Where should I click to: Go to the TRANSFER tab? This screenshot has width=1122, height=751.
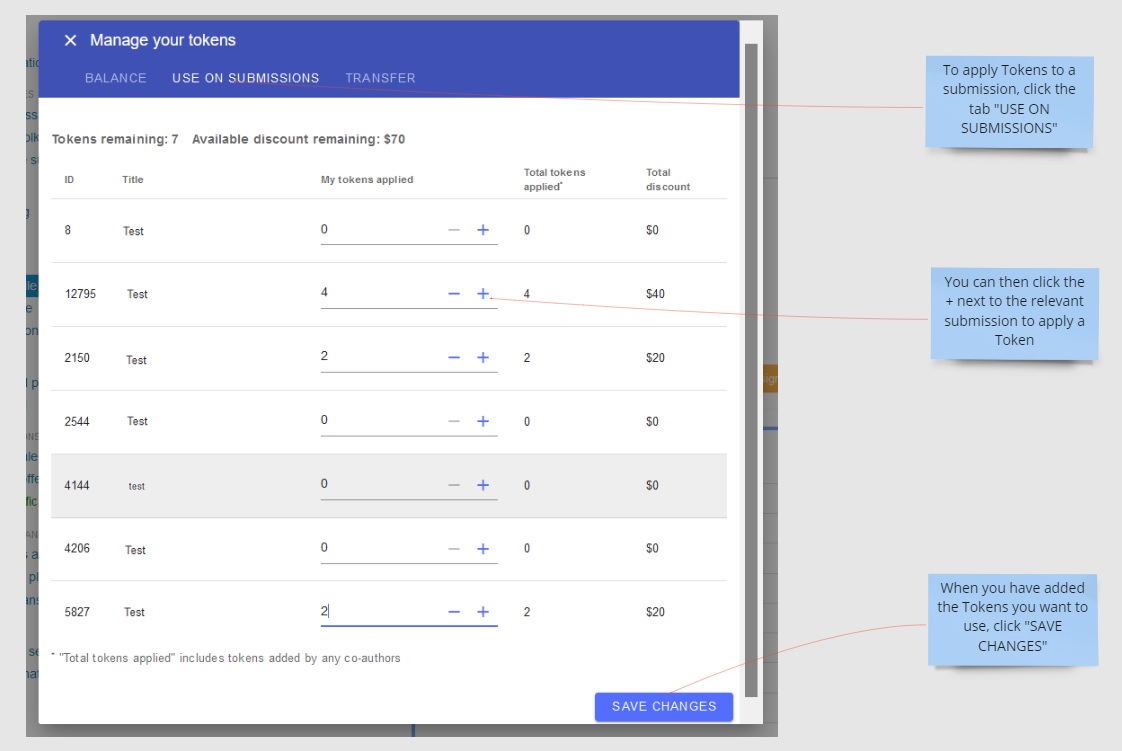pyautogui.click(x=380, y=78)
